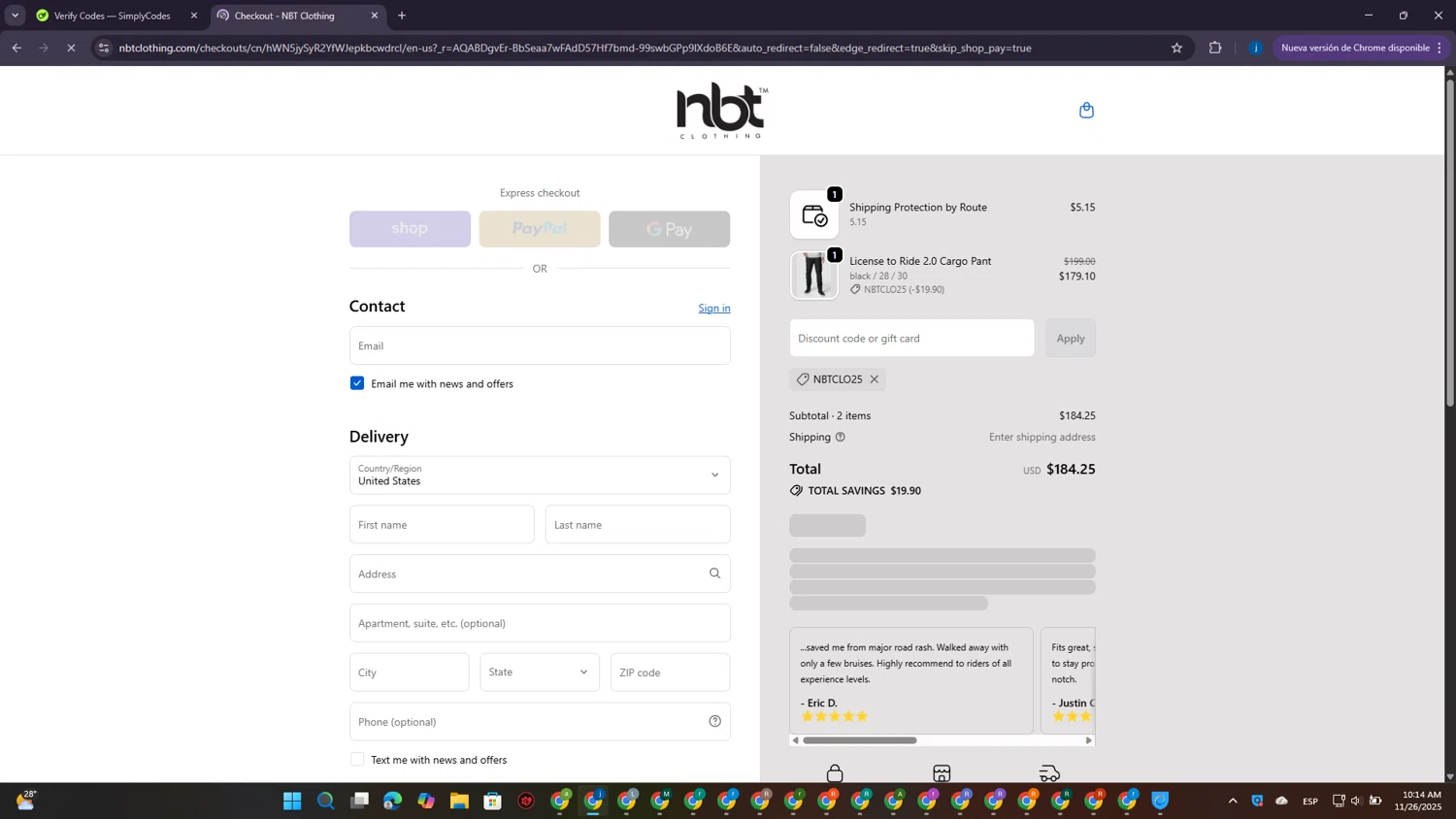
Task: Open Windows Search from taskbar
Action: point(326,801)
